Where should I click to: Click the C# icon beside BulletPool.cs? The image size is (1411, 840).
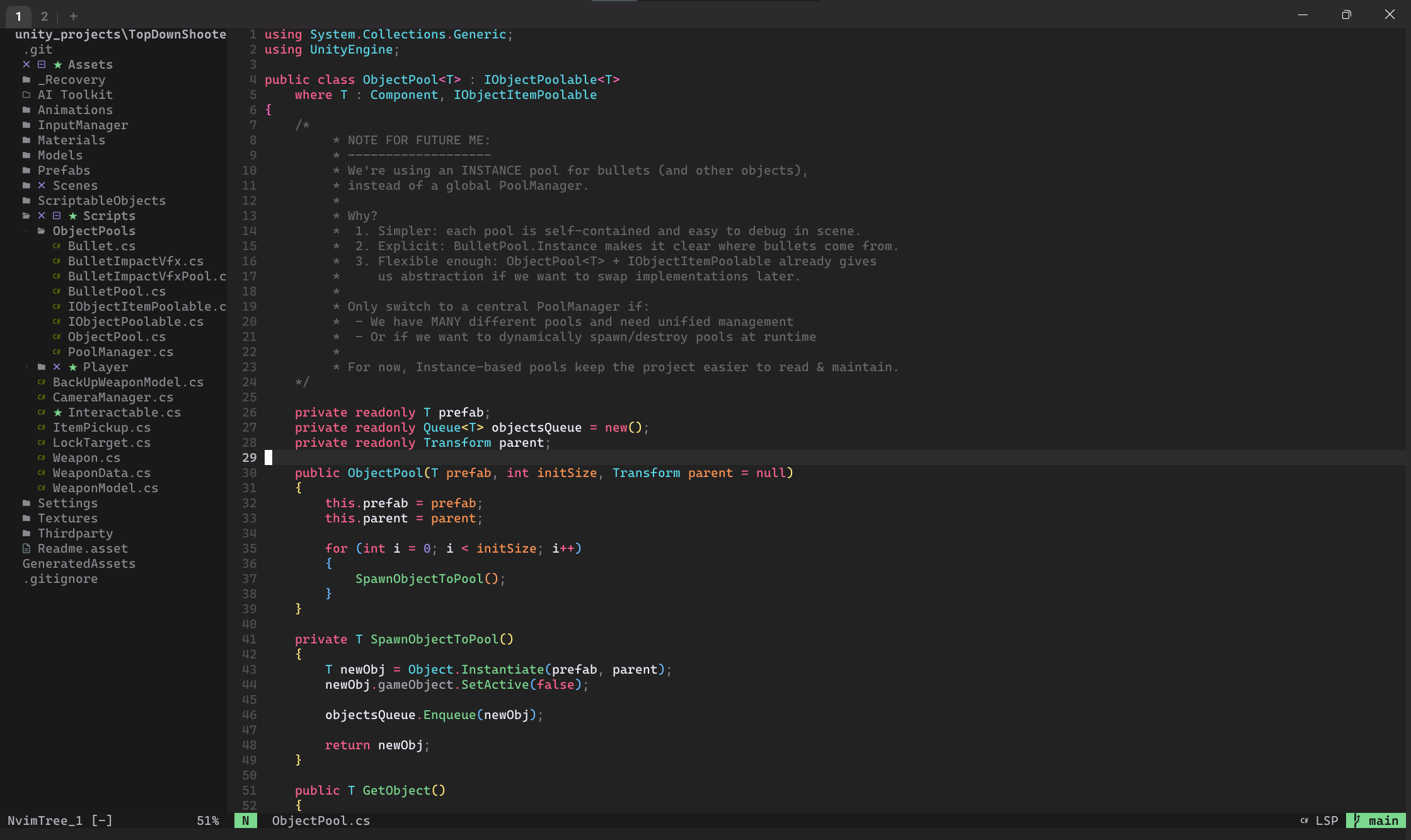57,292
